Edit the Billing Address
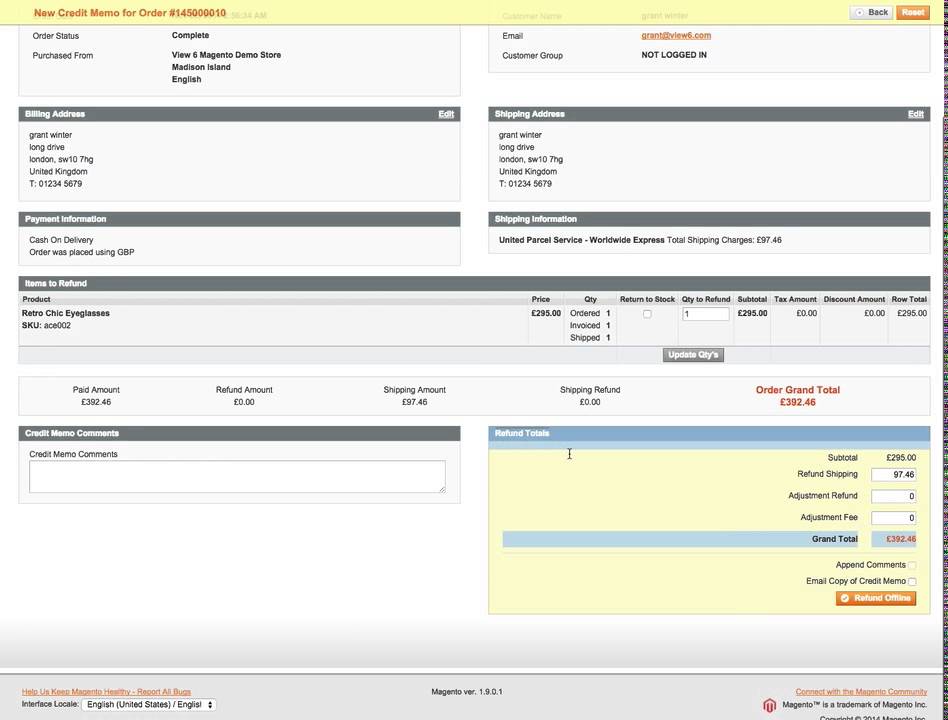The image size is (948, 720). (x=446, y=114)
